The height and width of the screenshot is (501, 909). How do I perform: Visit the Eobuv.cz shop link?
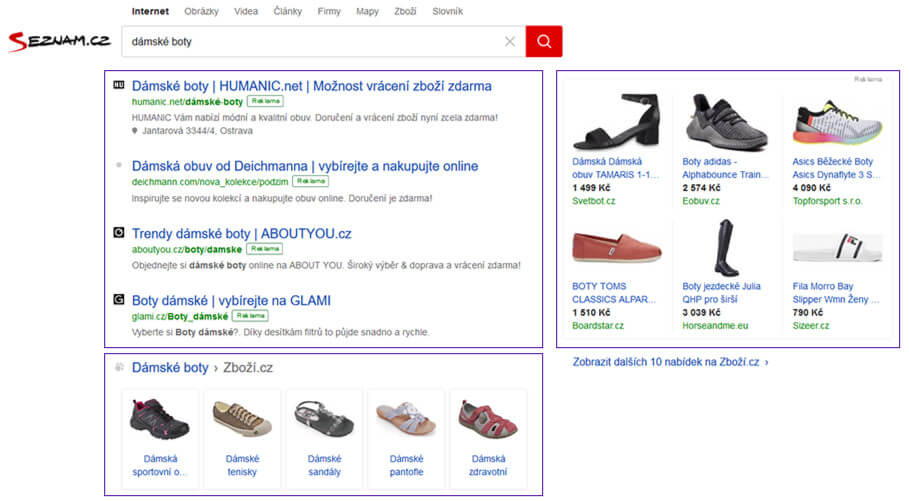point(701,201)
